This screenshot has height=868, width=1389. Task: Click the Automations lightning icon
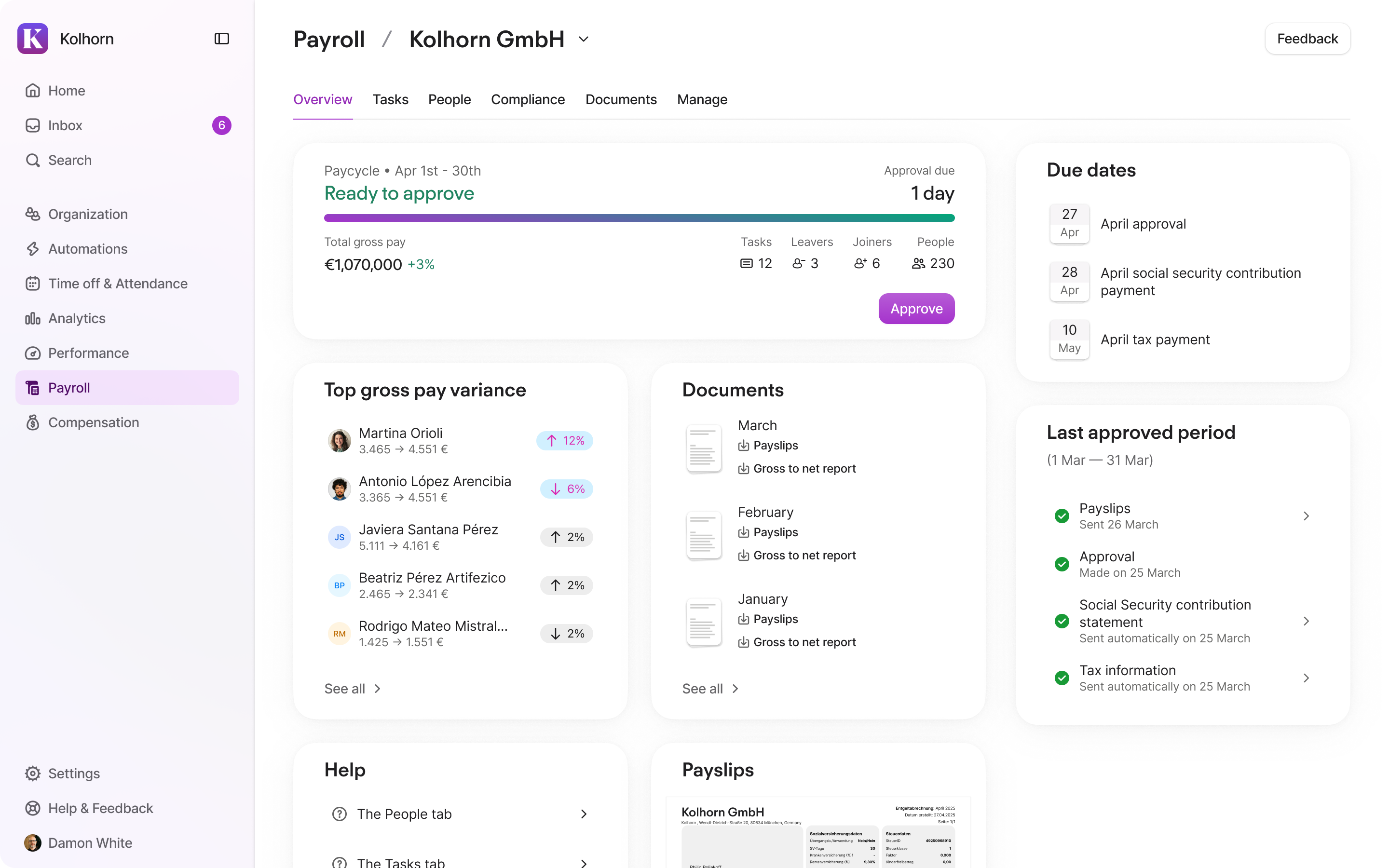pos(33,248)
